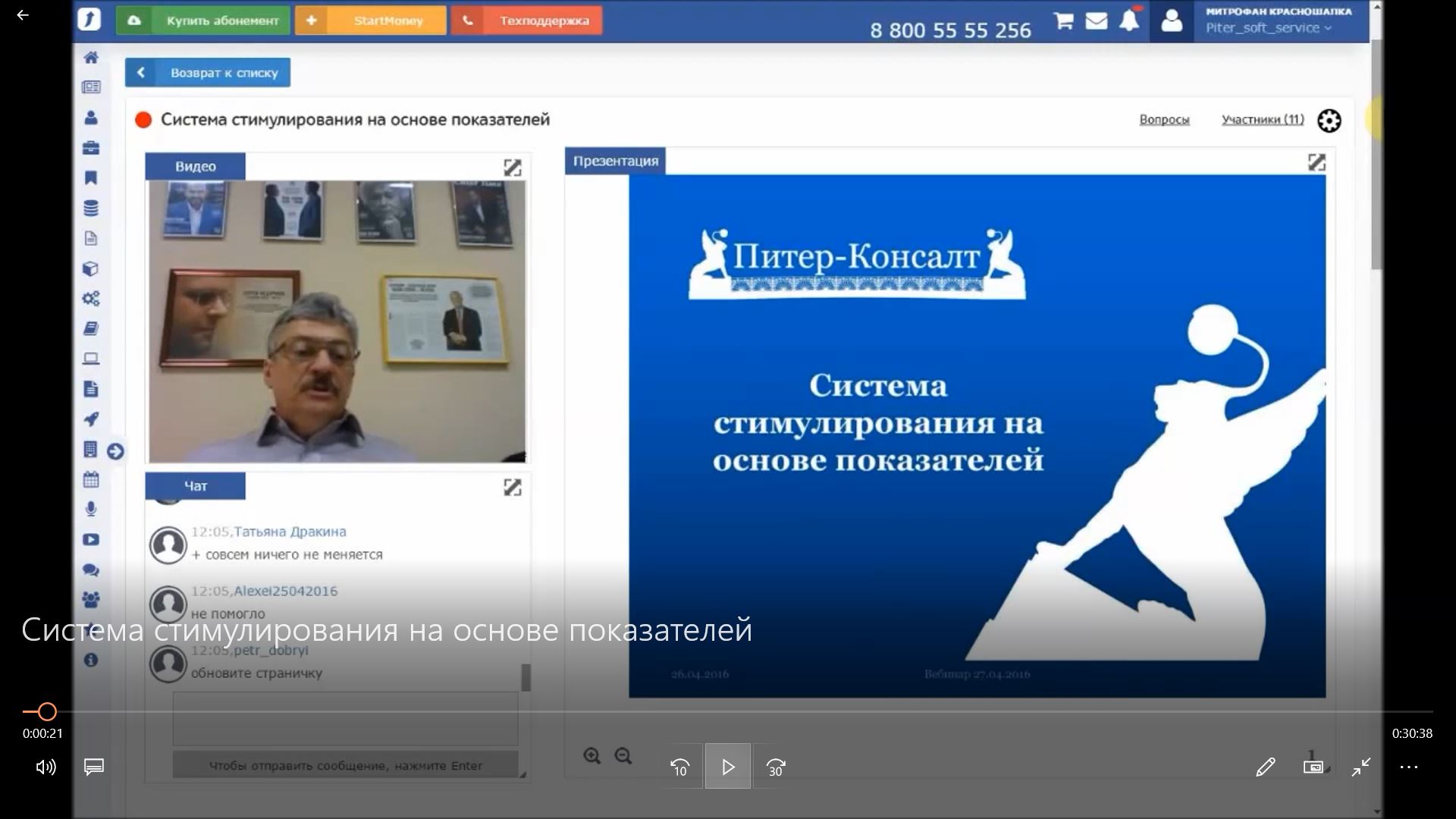Select the microphone icon in the left sidebar

pos(91,509)
